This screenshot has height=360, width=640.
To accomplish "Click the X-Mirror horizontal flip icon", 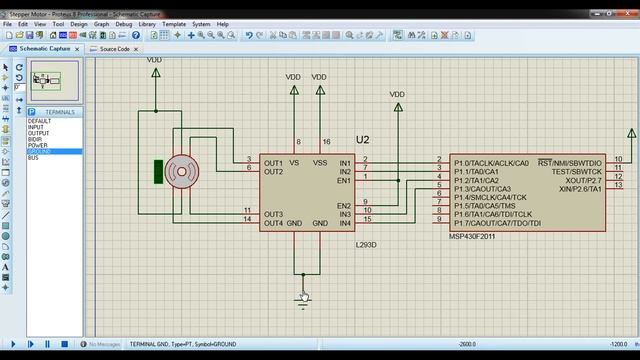I will pyautogui.click(x=19, y=100).
